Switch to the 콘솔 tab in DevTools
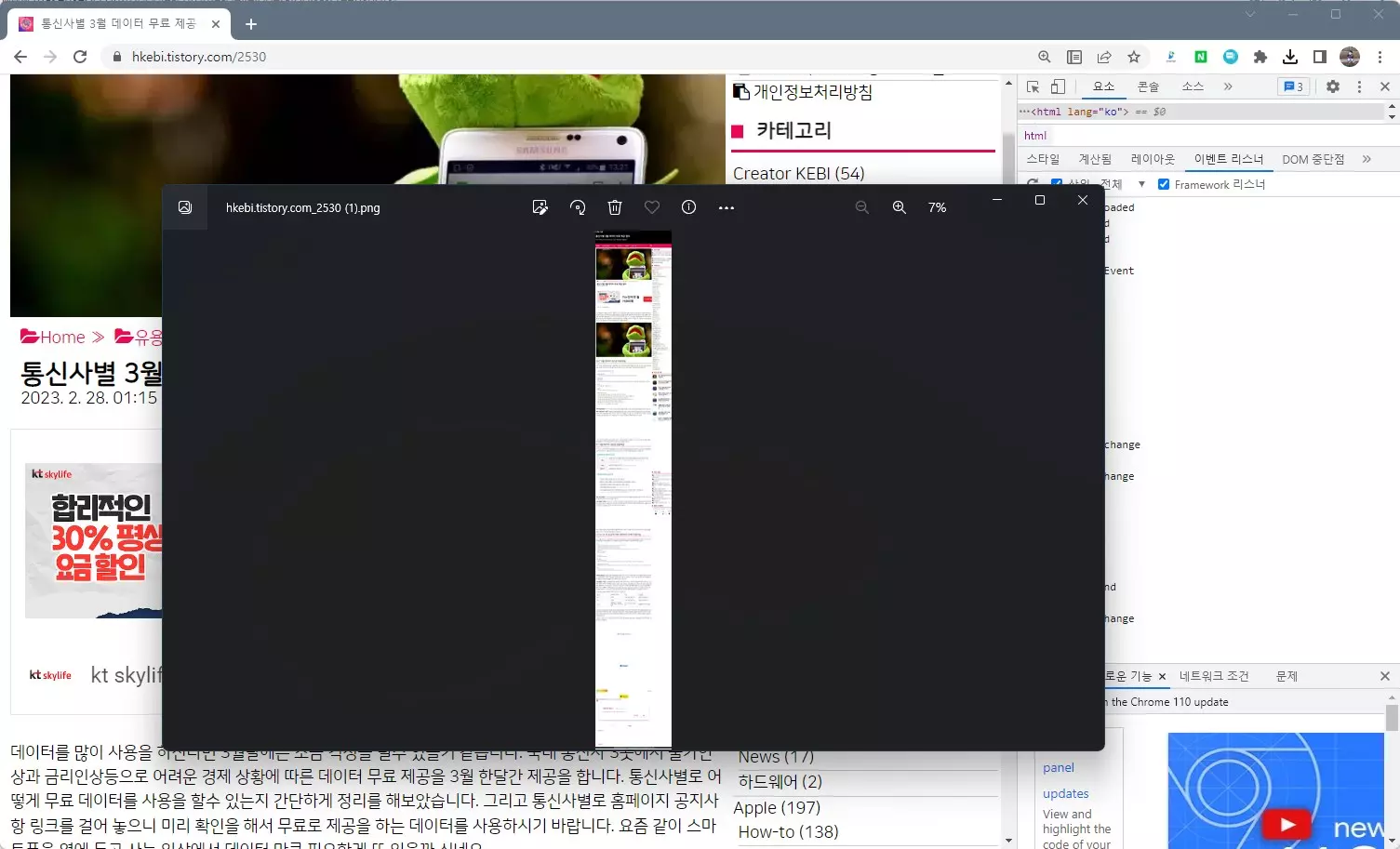 point(1148,86)
